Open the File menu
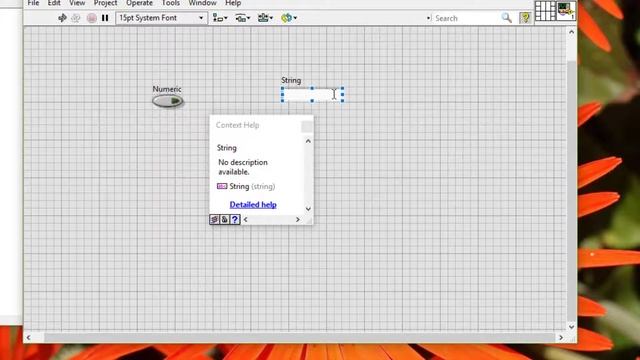The width and height of the screenshot is (640, 360). click(x=33, y=3)
